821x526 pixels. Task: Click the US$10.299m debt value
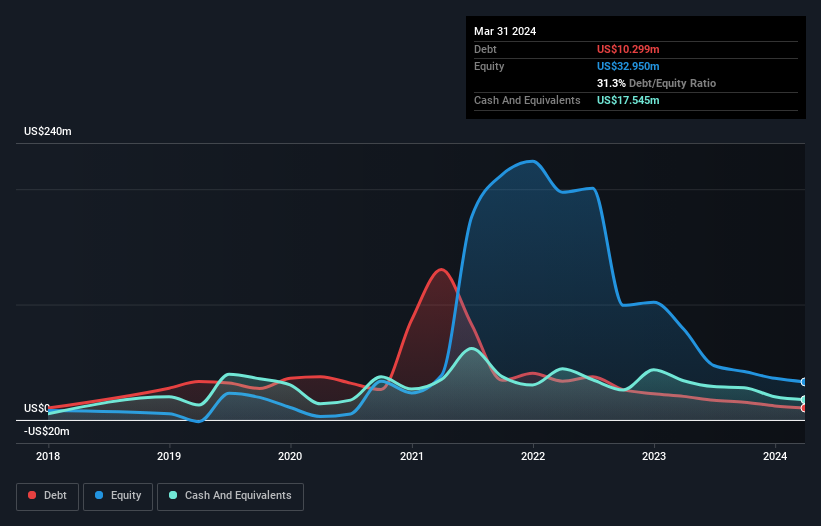pyautogui.click(x=628, y=49)
